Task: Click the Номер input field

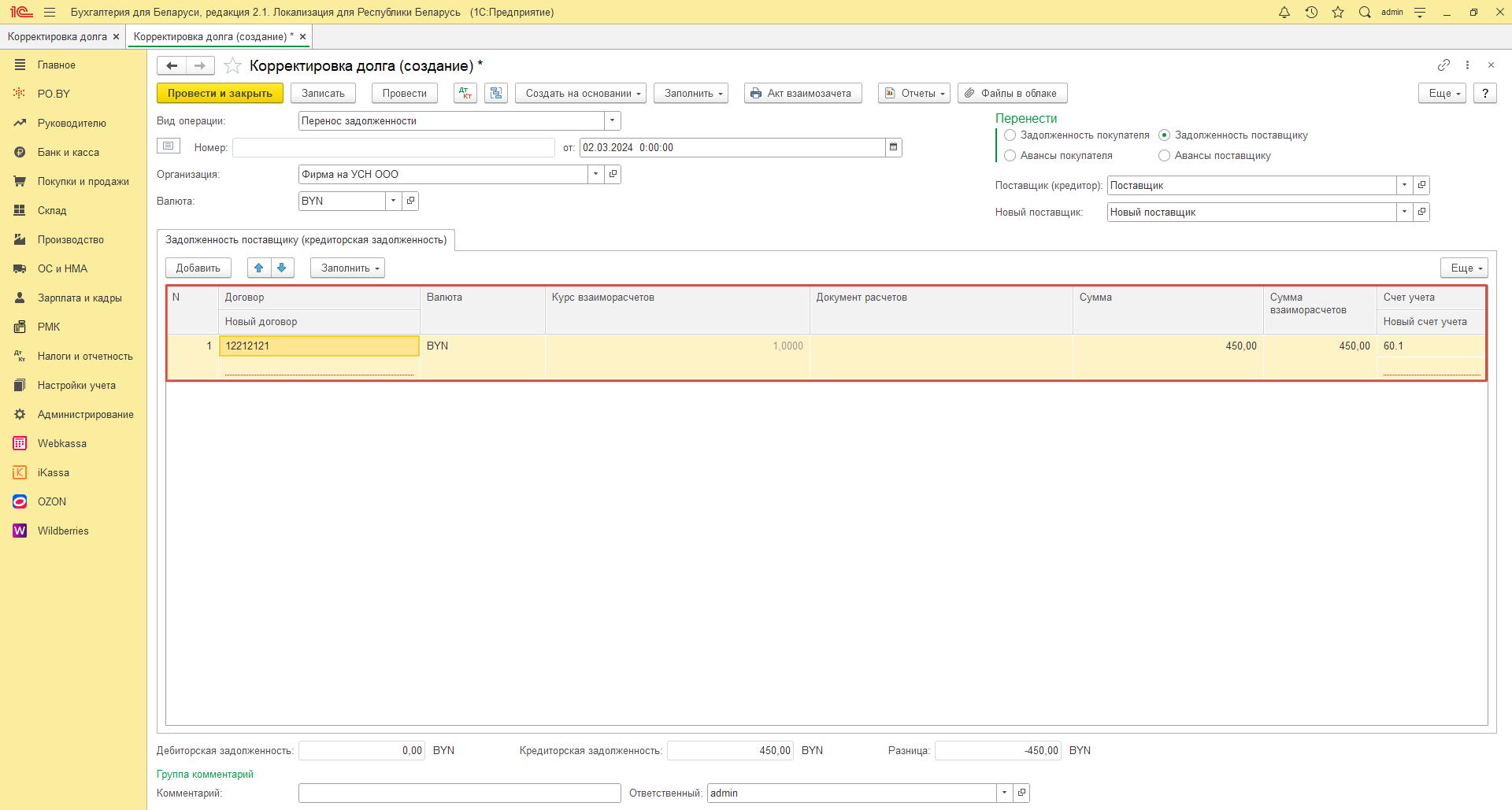Action: coord(394,147)
